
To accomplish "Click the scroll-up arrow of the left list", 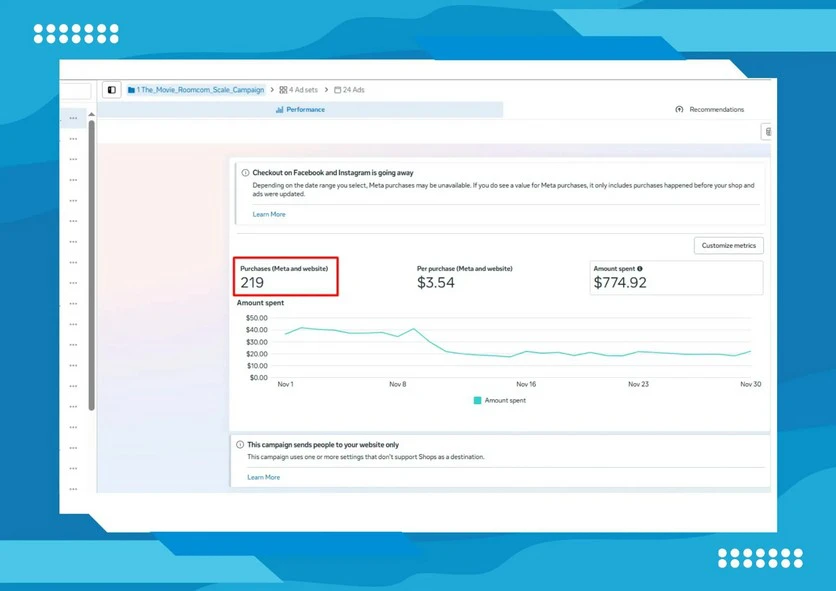I will [92, 115].
